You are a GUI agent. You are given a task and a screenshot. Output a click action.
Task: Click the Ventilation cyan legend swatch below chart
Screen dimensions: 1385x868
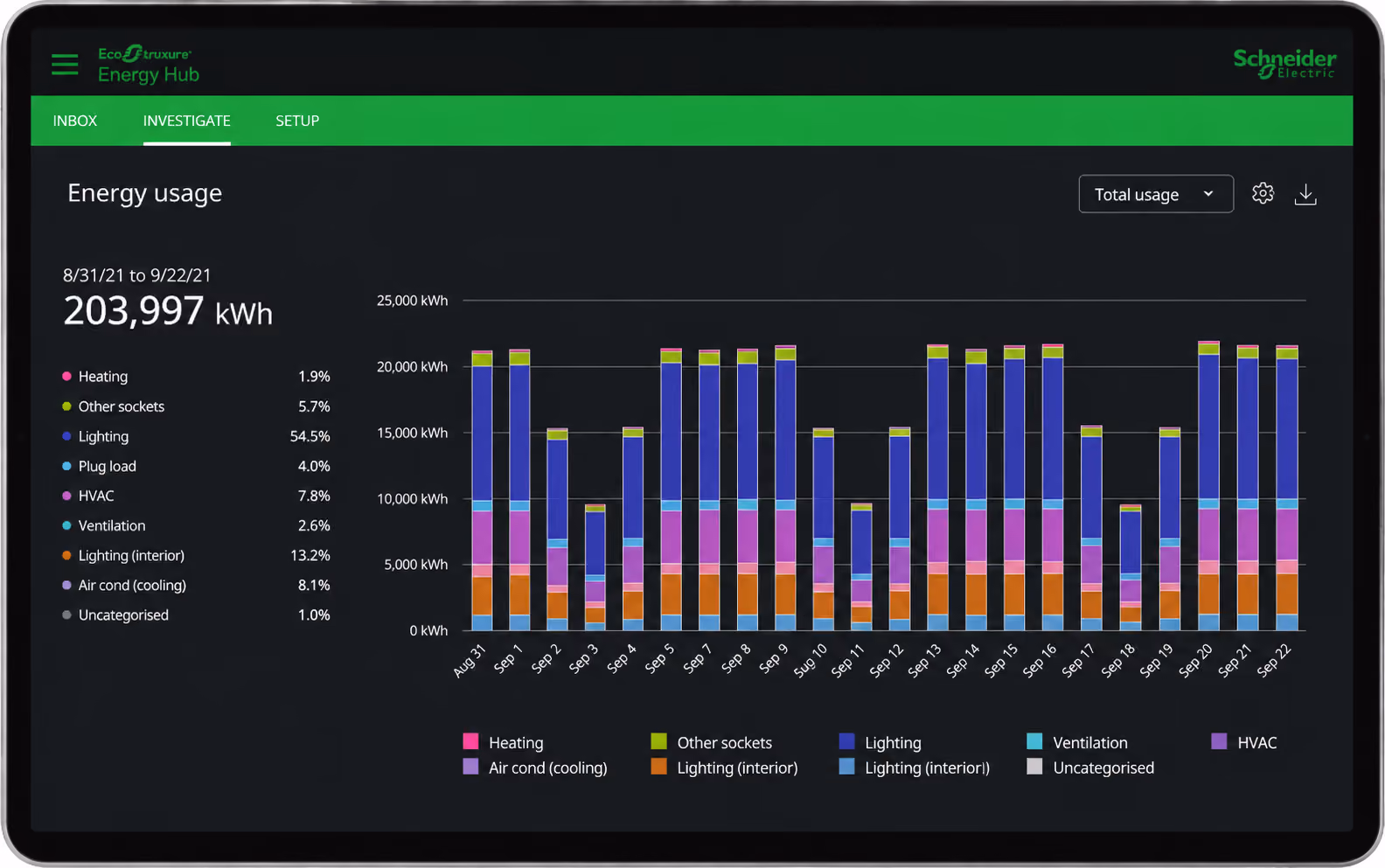pyautogui.click(x=1034, y=741)
